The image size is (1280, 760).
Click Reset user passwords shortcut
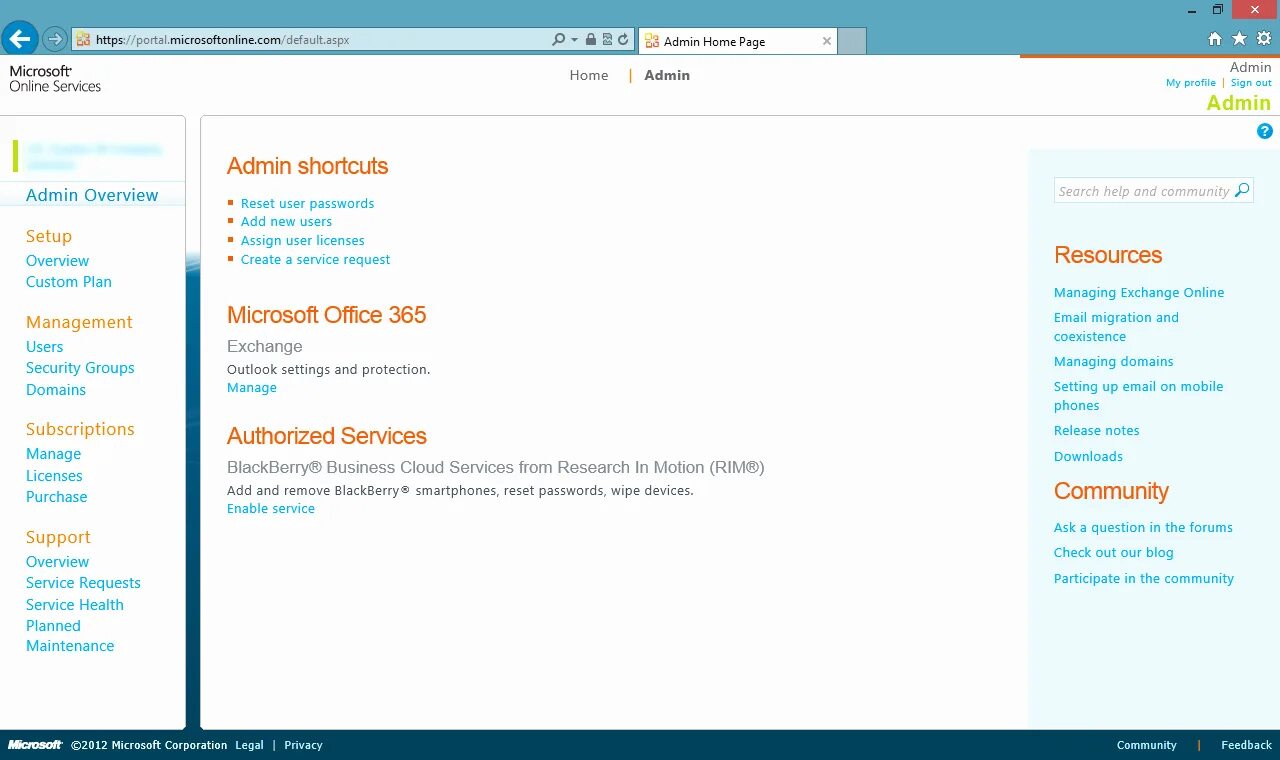(x=307, y=203)
